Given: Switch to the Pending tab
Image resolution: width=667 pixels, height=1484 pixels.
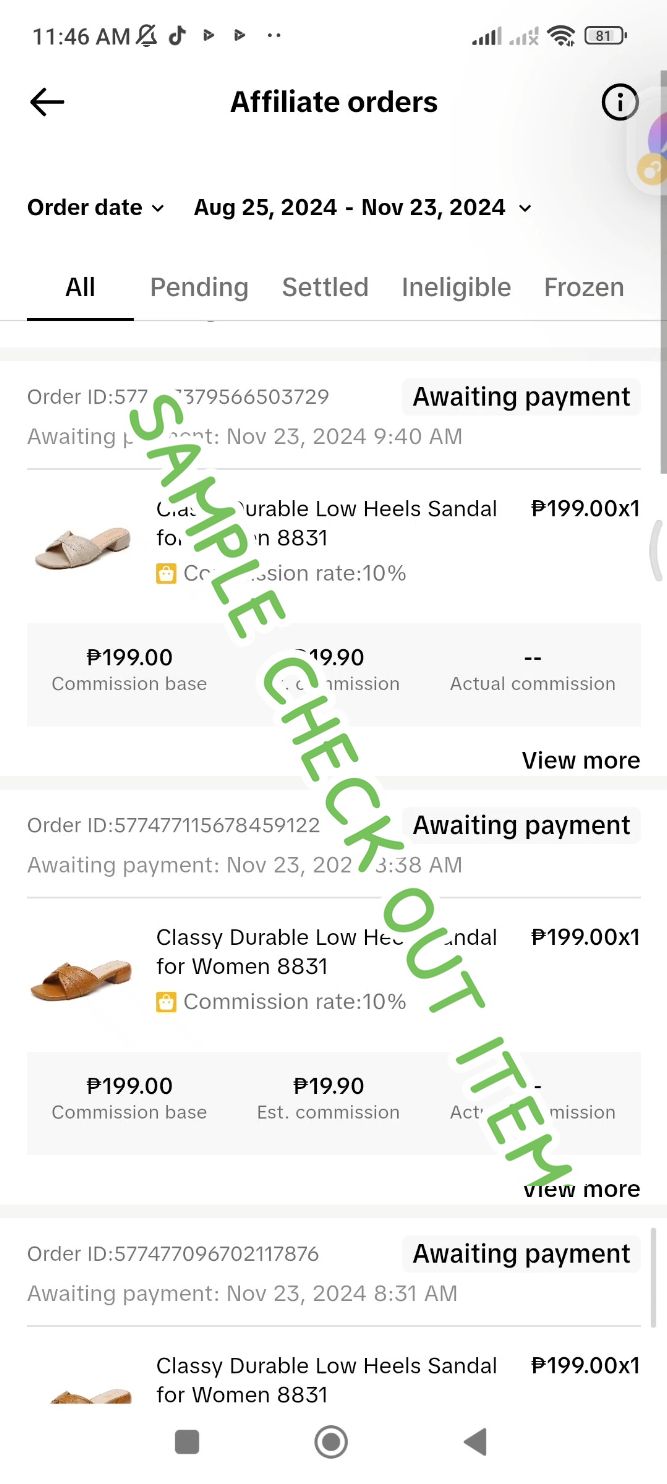Looking at the screenshot, I should click(x=199, y=288).
